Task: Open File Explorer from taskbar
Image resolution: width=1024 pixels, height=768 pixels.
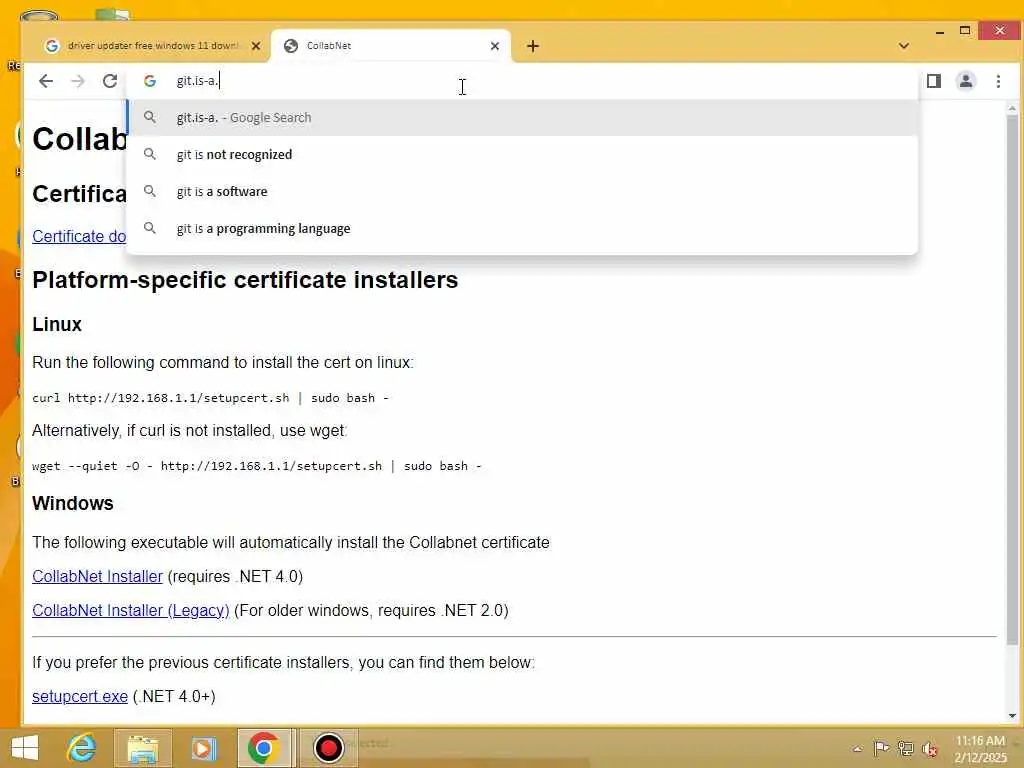Action: [x=143, y=748]
